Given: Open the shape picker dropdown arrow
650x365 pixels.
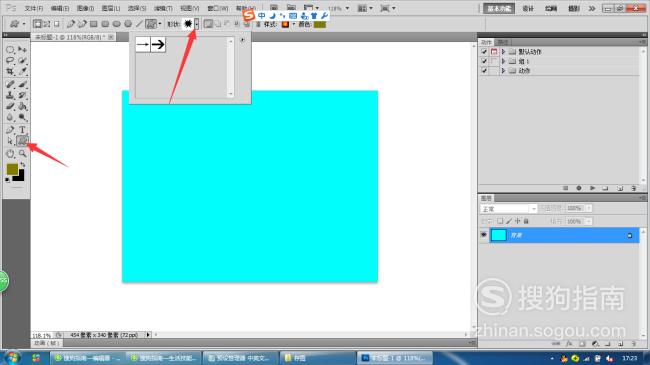Looking at the screenshot, I should coord(196,24).
